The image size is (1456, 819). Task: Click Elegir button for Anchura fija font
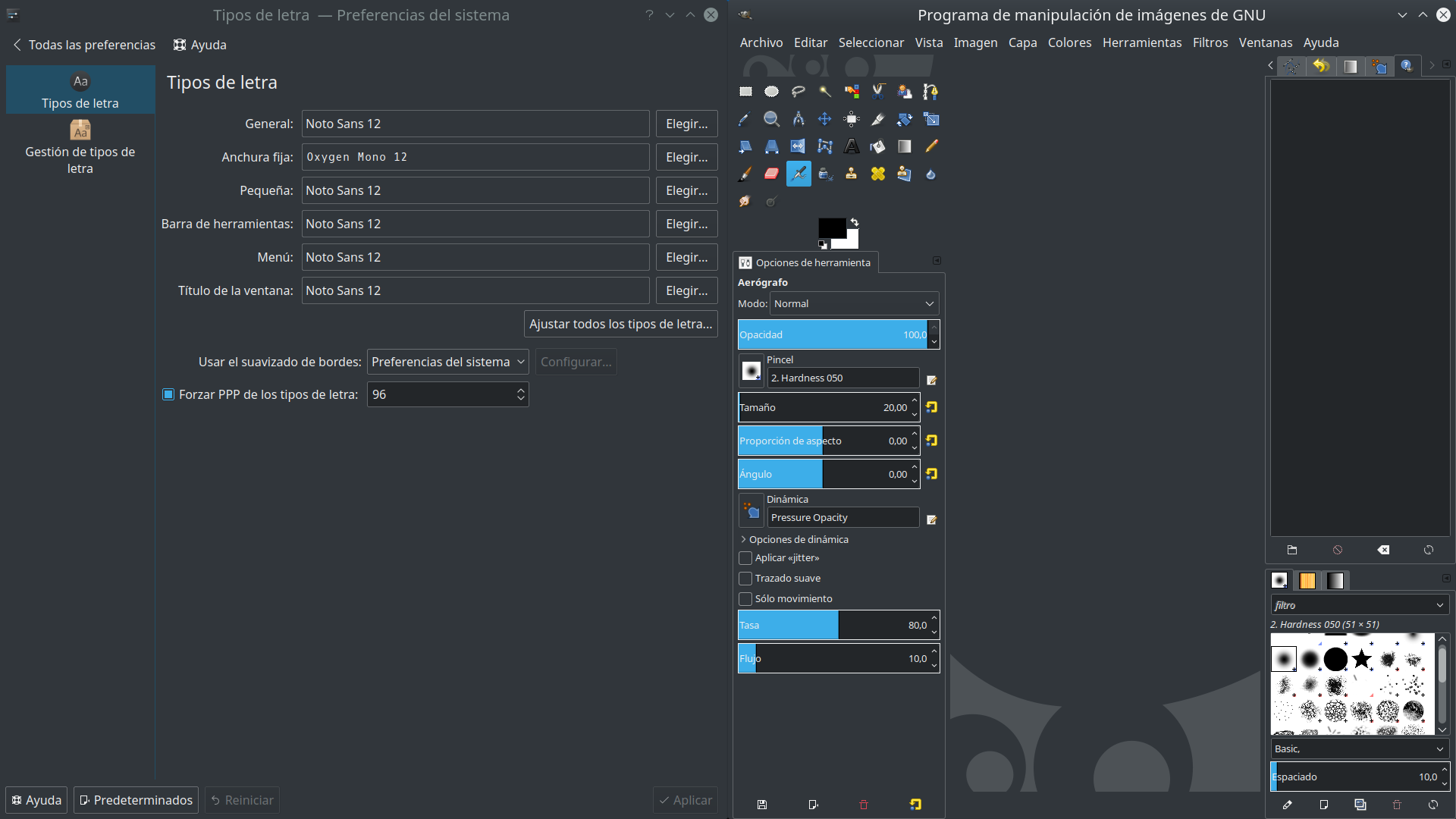click(686, 157)
